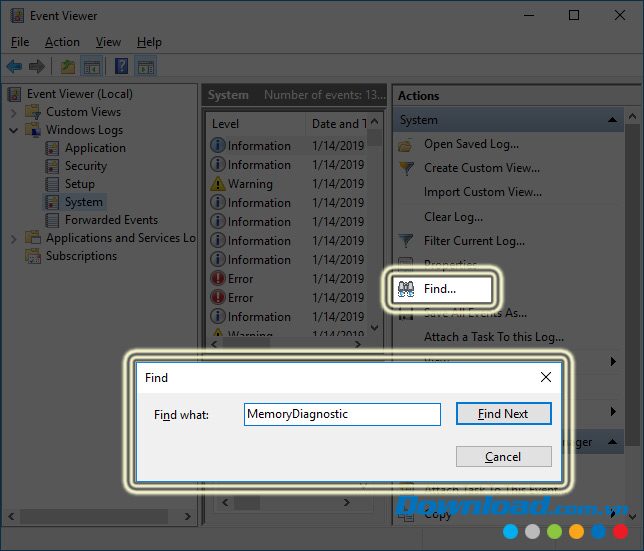The height and width of the screenshot is (551, 644).
Task: Click Open Saved Log action
Action: pyautogui.click(x=471, y=144)
